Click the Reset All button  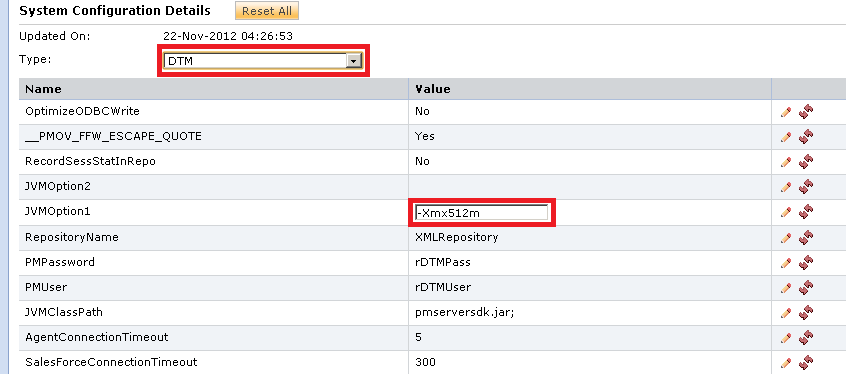tap(267, 11)
